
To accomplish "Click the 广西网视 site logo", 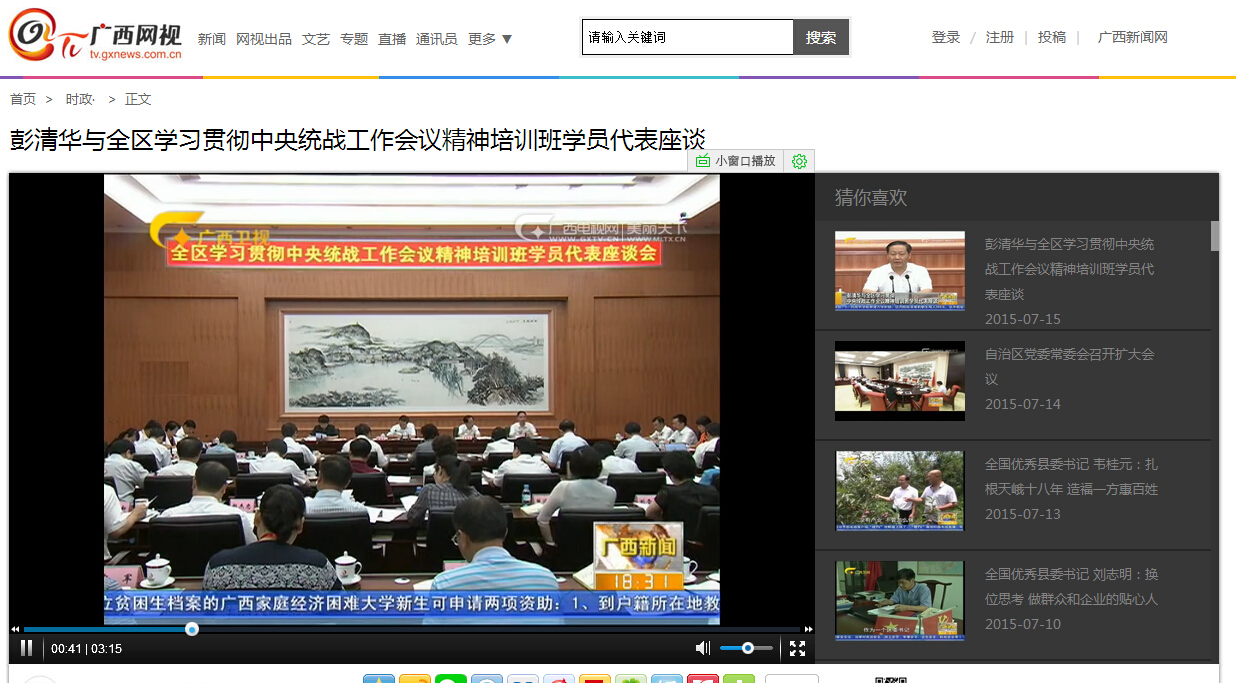I will coord(96,38).
